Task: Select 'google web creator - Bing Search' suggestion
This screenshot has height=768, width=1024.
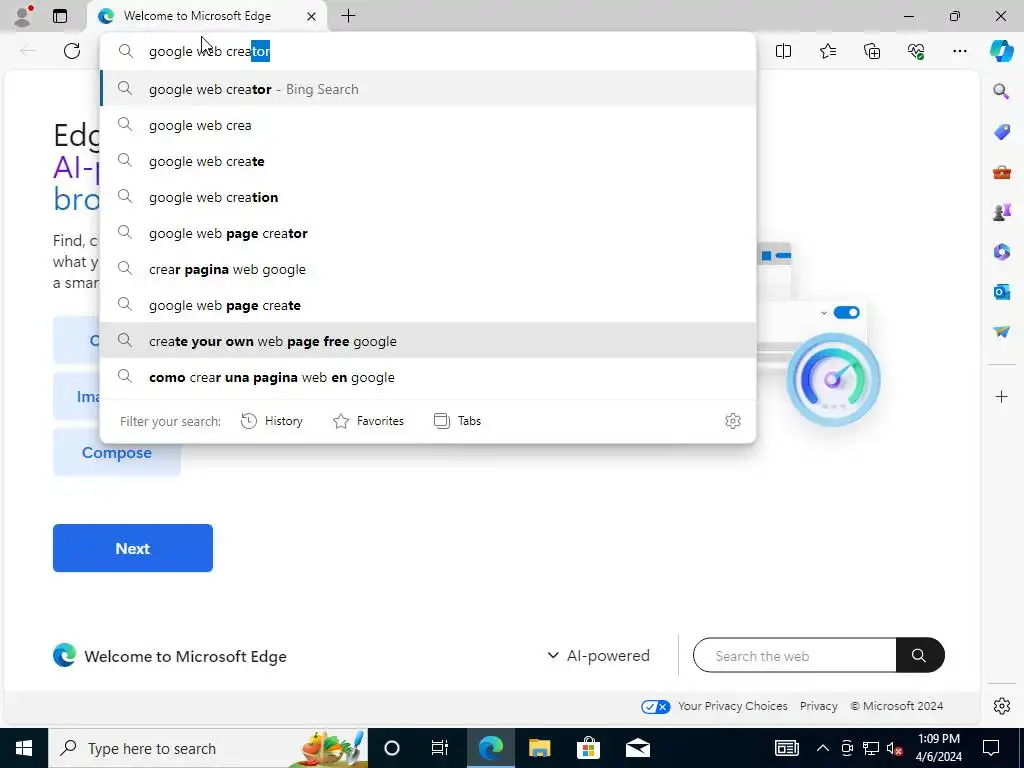Action: click(x=428, y=89)
